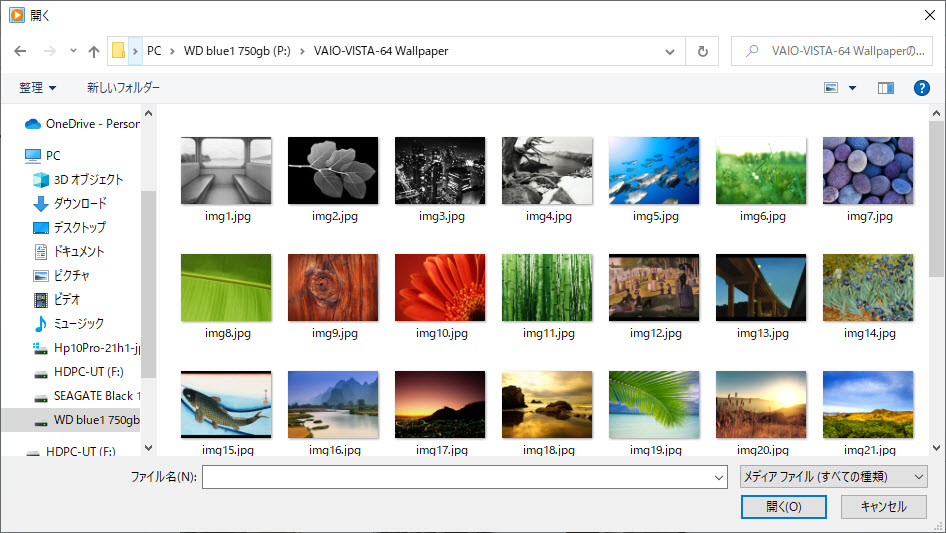Click the change view icon

point(830,88)
